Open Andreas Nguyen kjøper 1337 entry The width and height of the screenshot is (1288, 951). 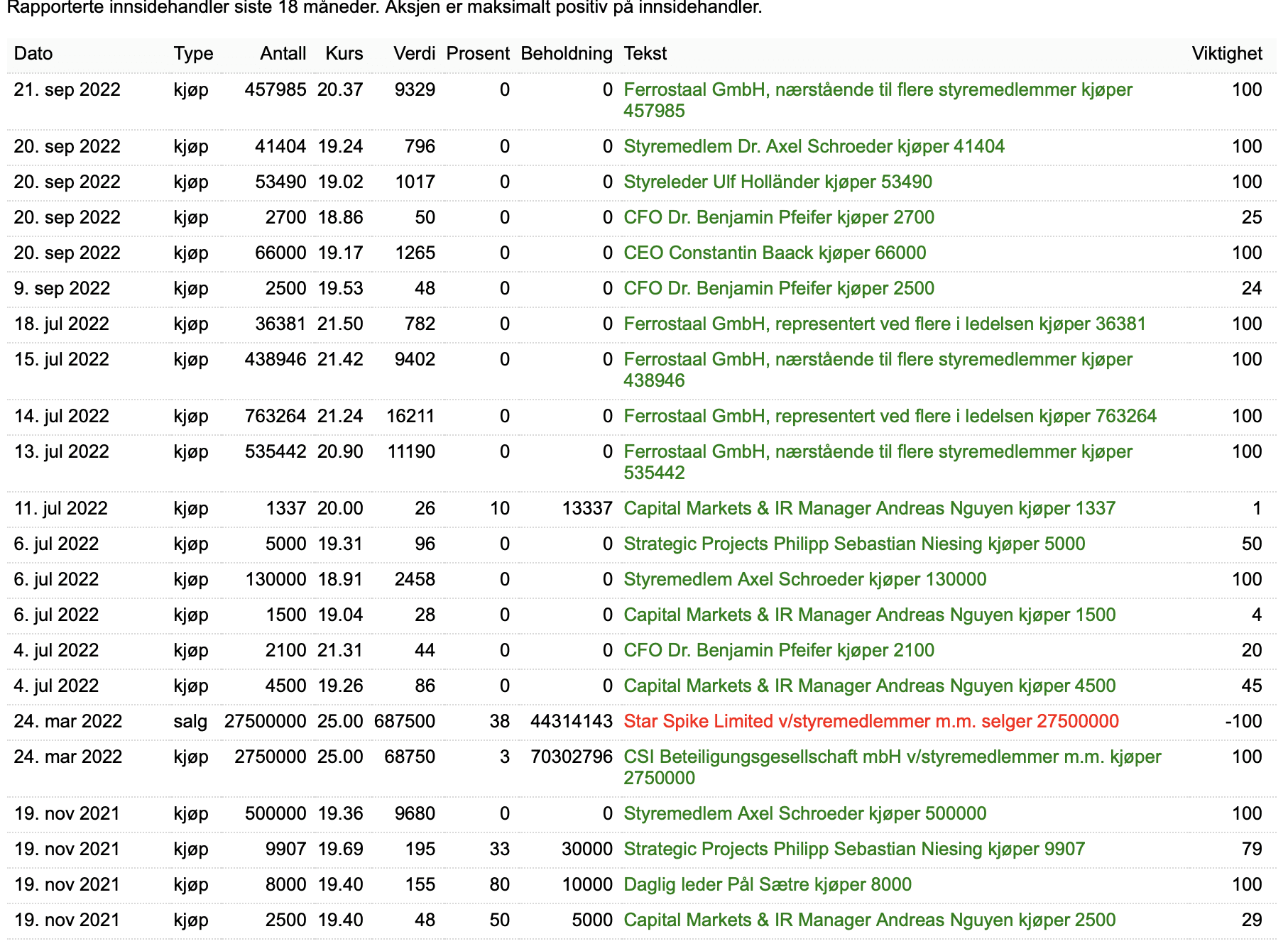(870, 509)
